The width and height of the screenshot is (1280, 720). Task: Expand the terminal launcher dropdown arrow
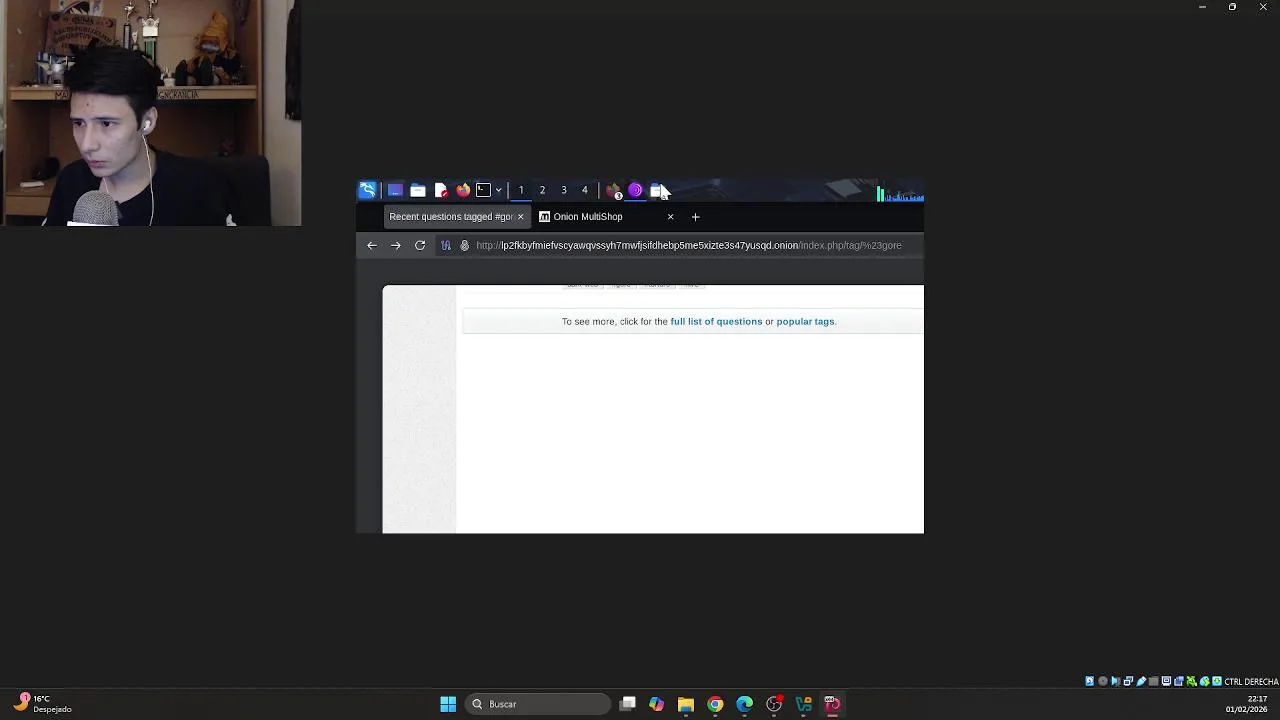498,190
